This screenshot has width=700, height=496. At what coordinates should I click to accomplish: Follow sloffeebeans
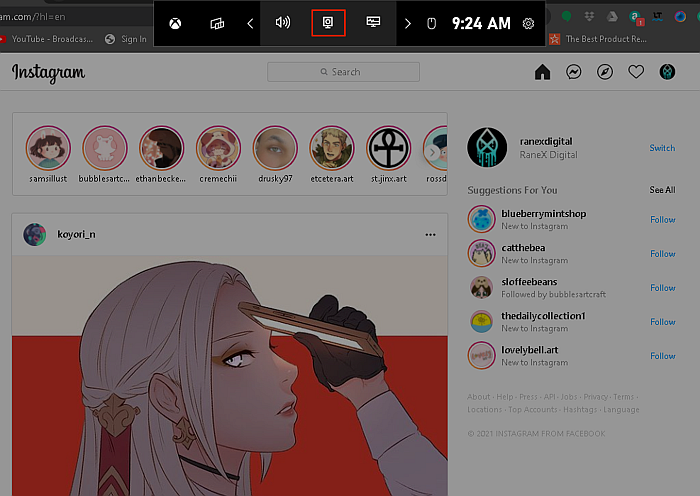662,288
